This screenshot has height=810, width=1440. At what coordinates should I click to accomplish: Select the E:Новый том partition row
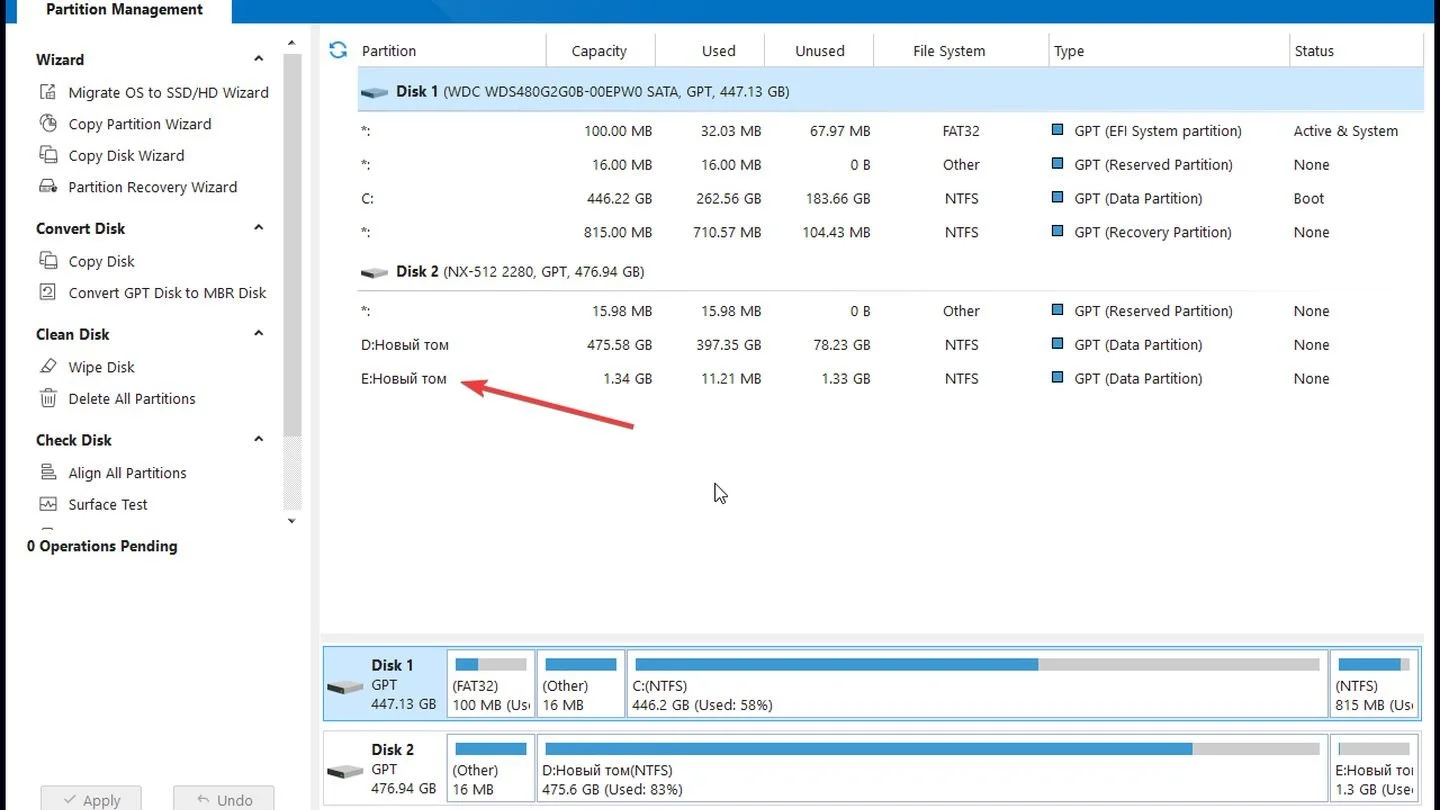[890, 378]
